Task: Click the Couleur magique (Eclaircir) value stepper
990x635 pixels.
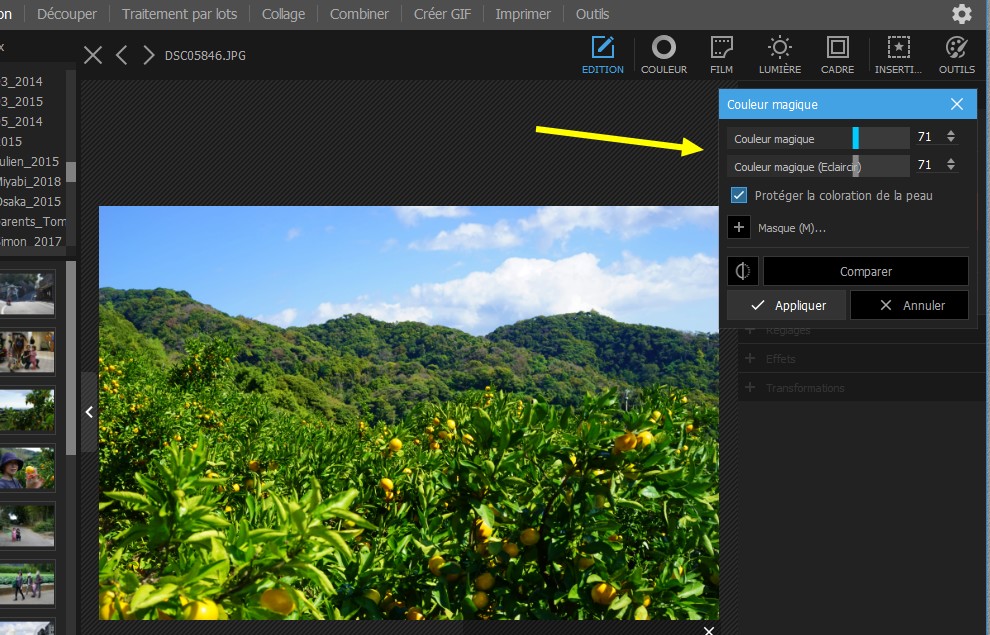Action: [x=951, y=165]
